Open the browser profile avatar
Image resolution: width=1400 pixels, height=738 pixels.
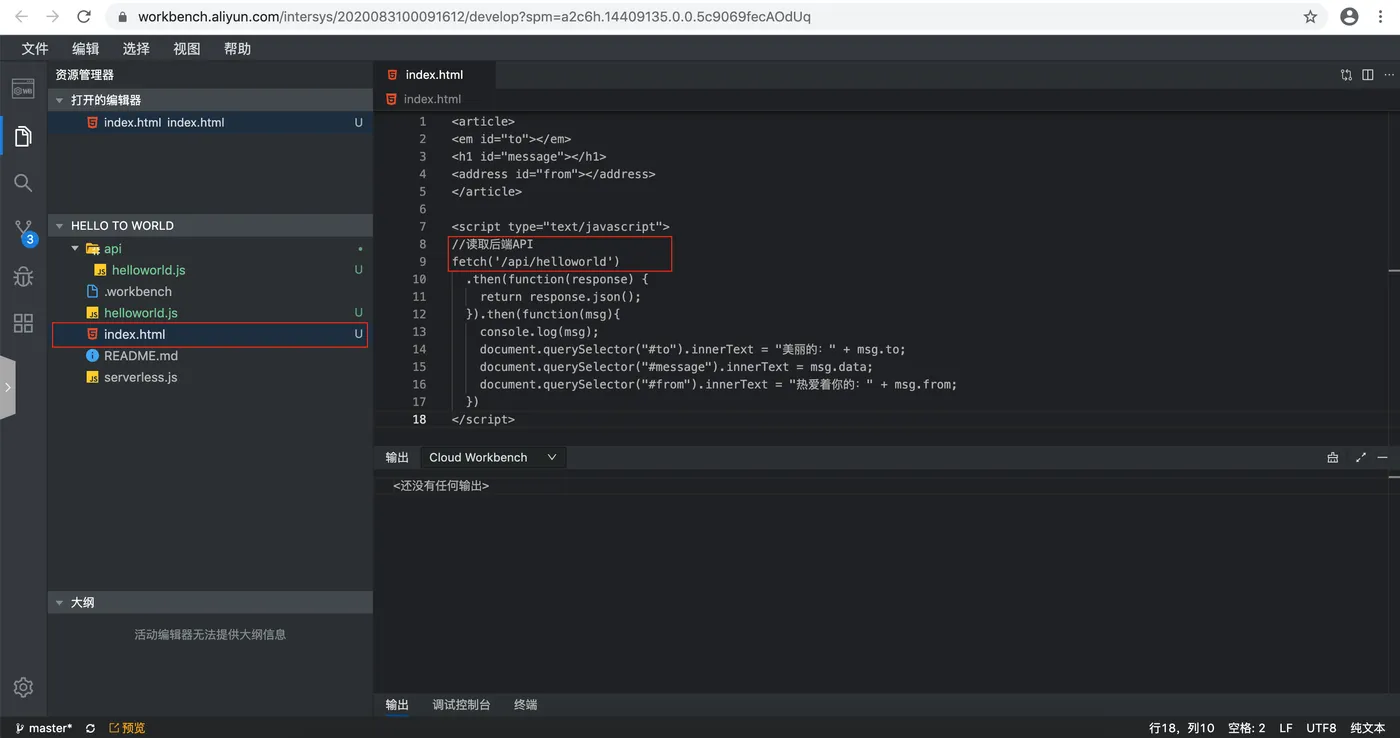(x=1349, y=17)
